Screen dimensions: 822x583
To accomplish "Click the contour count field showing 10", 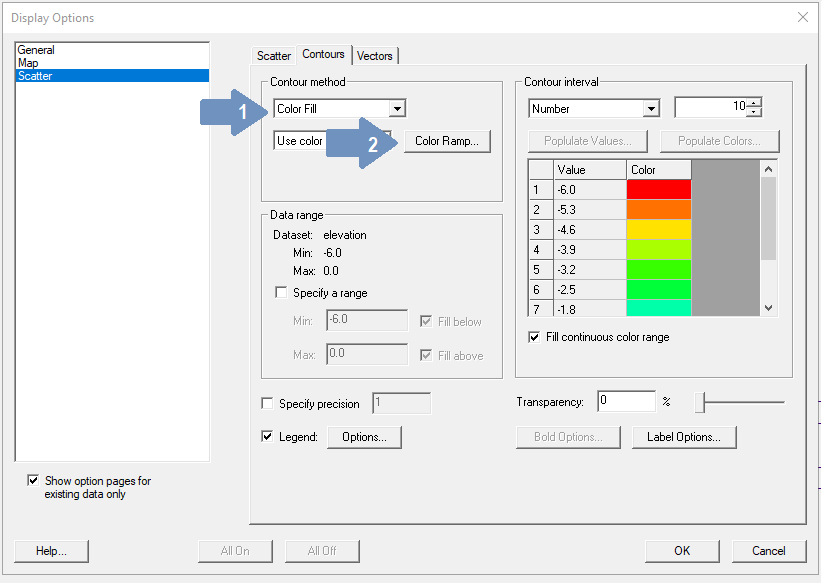I will pos(711,107).
